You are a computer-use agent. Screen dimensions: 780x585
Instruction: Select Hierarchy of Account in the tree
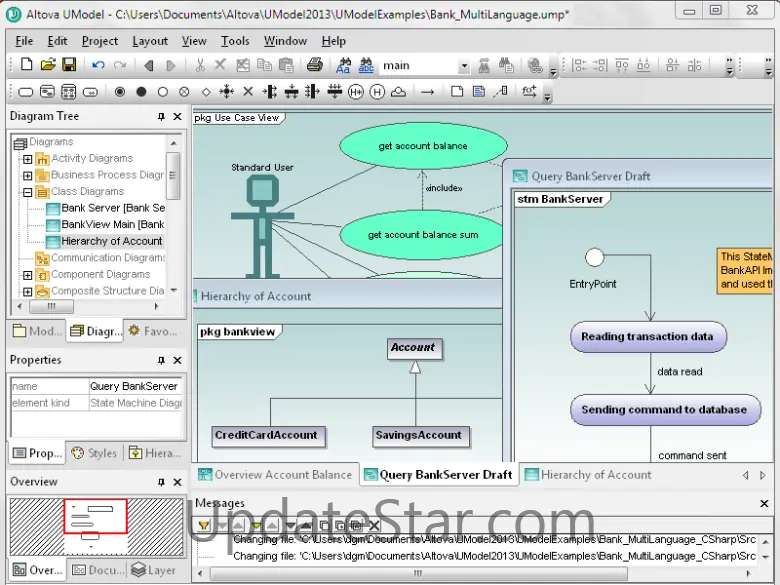(111, 241)
